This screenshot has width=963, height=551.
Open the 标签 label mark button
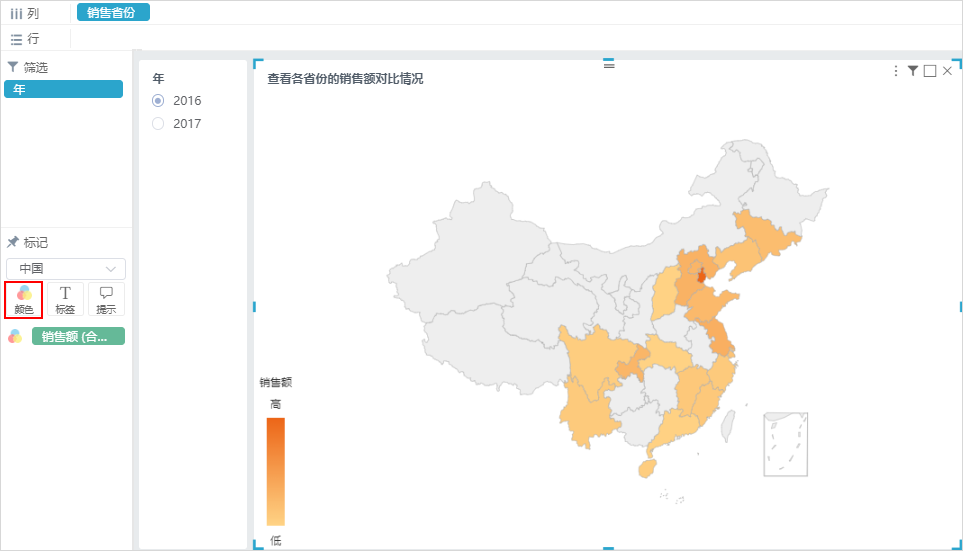tap(65, 300)
